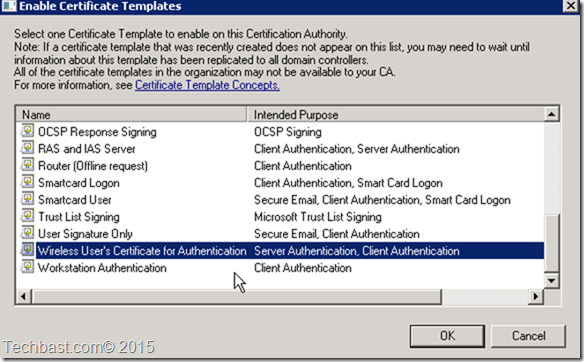Select the OCSP Response Signing template icon
584x362 pixels.
(28, 131)
